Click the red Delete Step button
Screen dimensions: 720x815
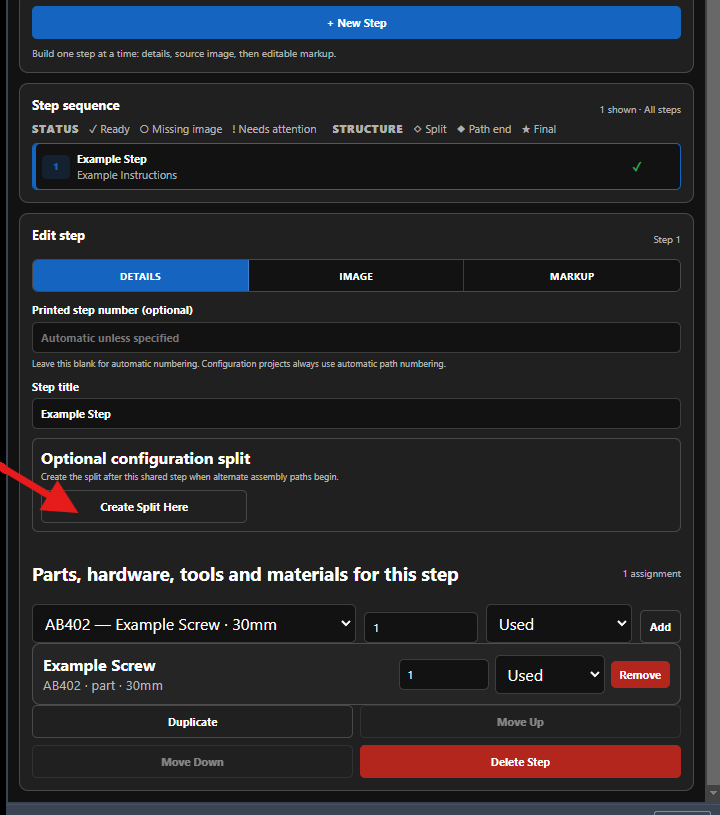click(520, 762)
